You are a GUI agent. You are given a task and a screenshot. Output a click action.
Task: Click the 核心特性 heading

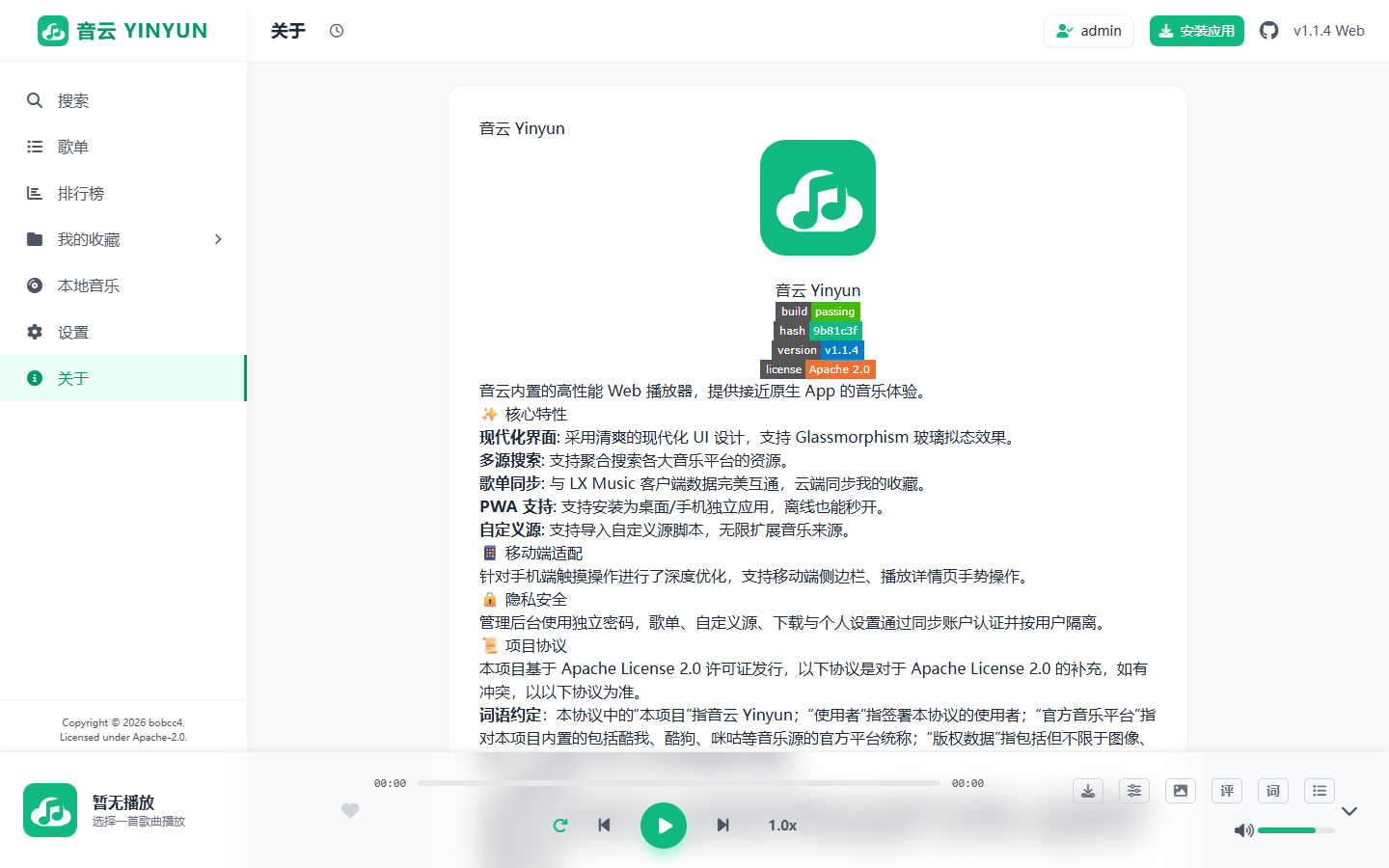click(536, 414)
